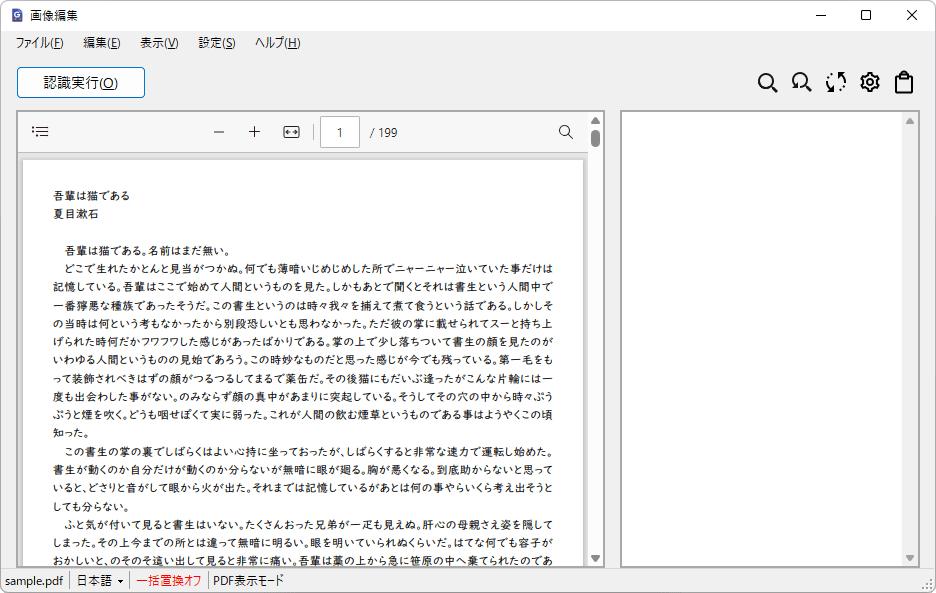Click the search-replace magnifier with arrow icon

point(801,82)
